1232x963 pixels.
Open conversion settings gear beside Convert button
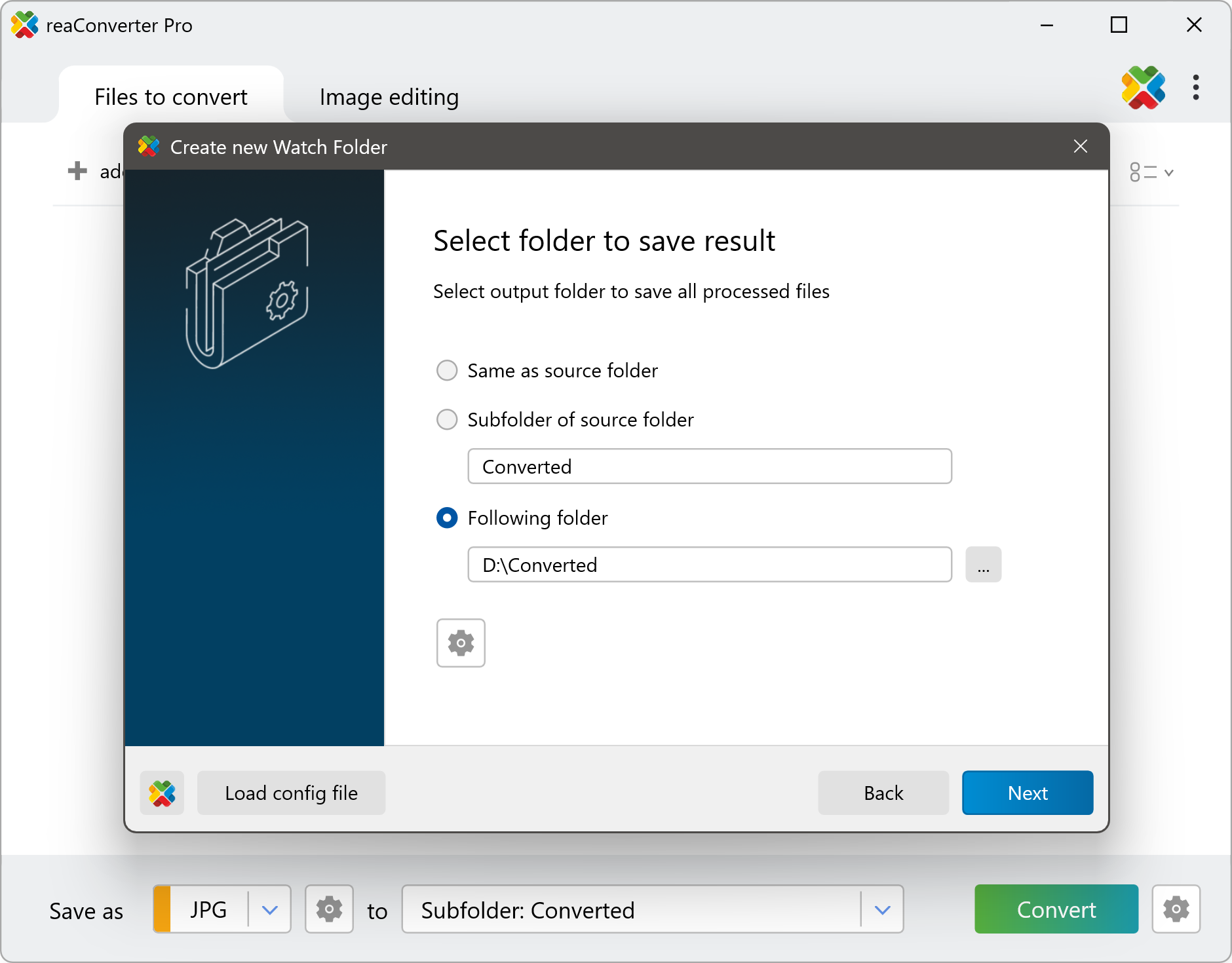pyautogui.click(x=1176, y=909)
